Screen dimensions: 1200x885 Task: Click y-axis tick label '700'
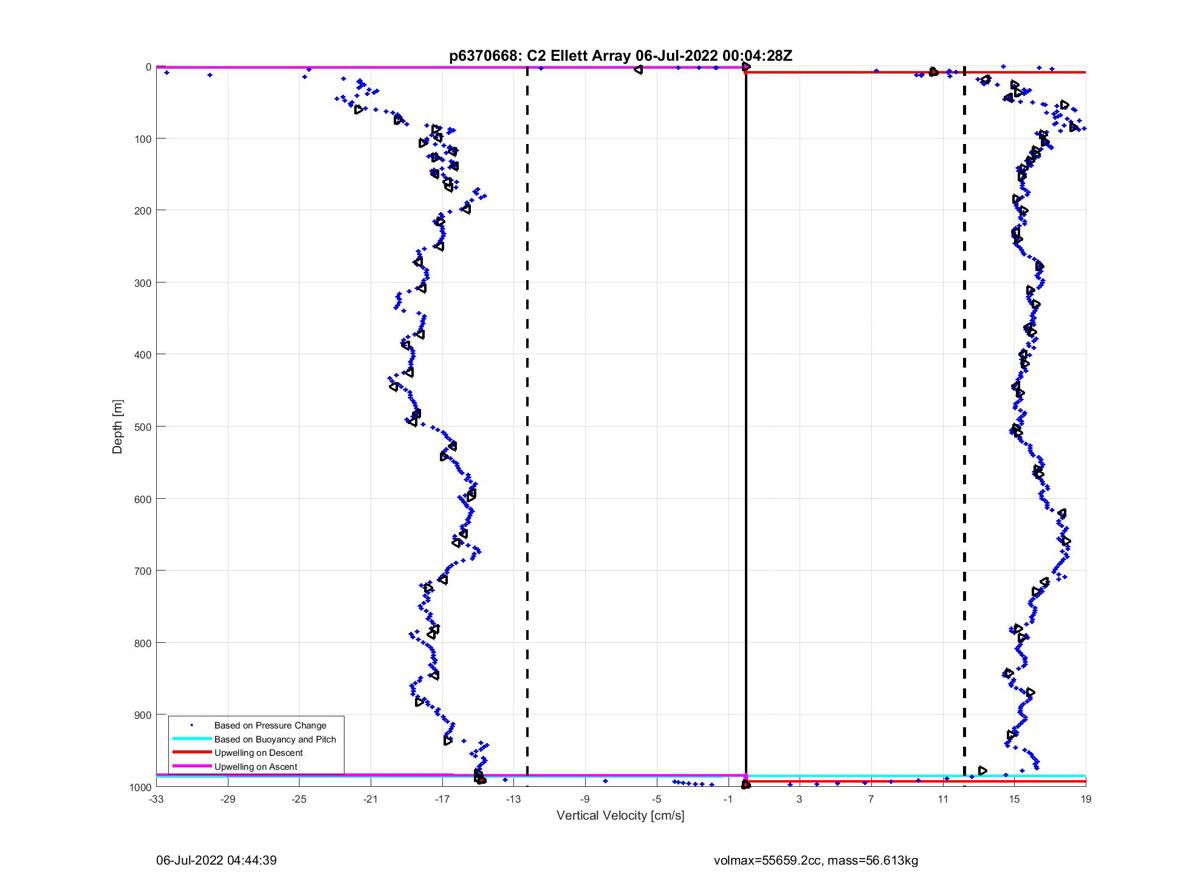[143, 571]
